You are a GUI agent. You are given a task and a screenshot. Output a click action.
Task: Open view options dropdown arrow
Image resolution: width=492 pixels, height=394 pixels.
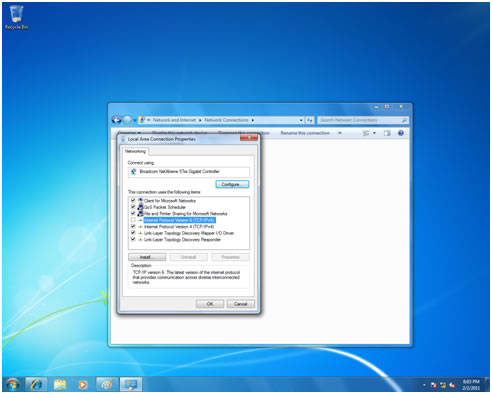(374, 133)
